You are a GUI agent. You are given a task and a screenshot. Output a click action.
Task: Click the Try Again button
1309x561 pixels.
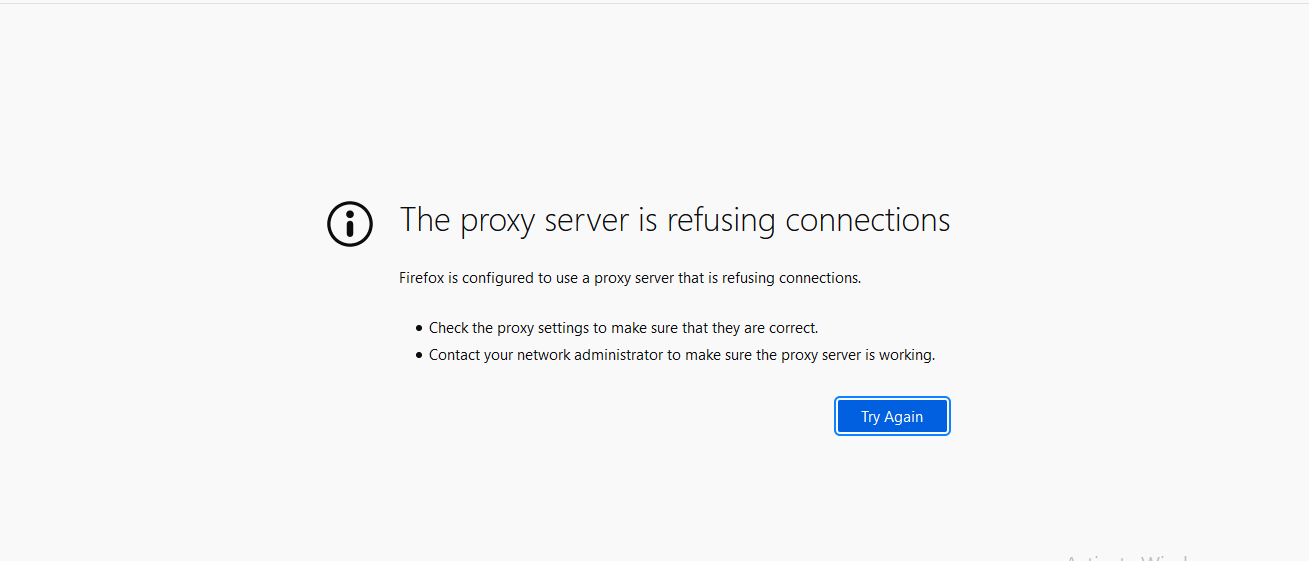pyautogui.click(x=892, y=417)
